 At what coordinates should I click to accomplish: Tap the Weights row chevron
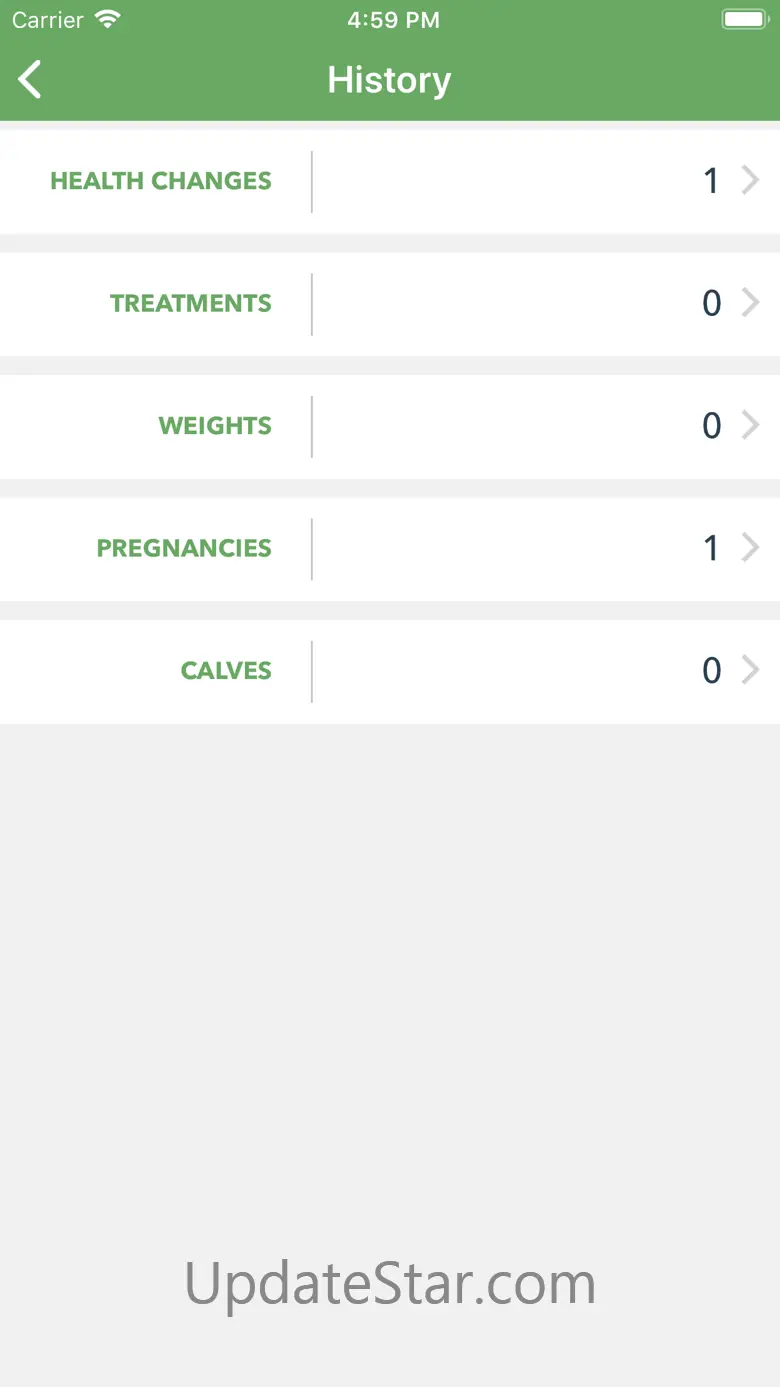coord(750,426)
